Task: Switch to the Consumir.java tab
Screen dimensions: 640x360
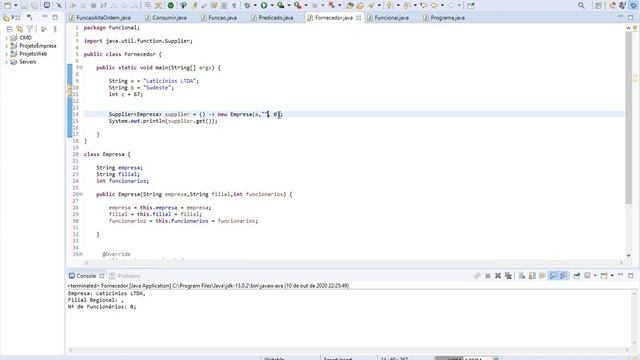Action: [166, 18]
